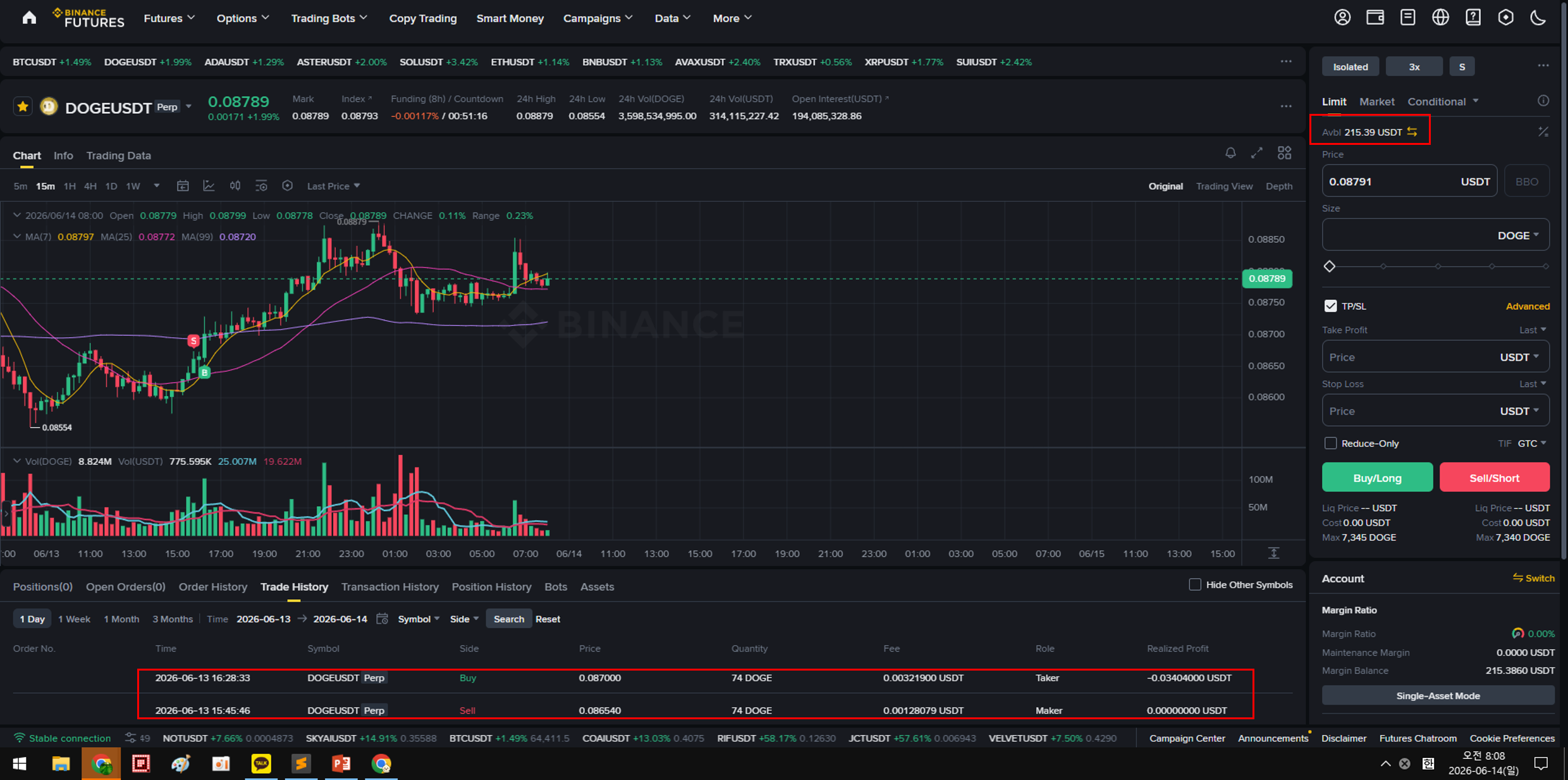The width and height of the screenshot is (1568, 780).
Task: Open the TIF GTC dropdown
Action: click(1531, 443)
